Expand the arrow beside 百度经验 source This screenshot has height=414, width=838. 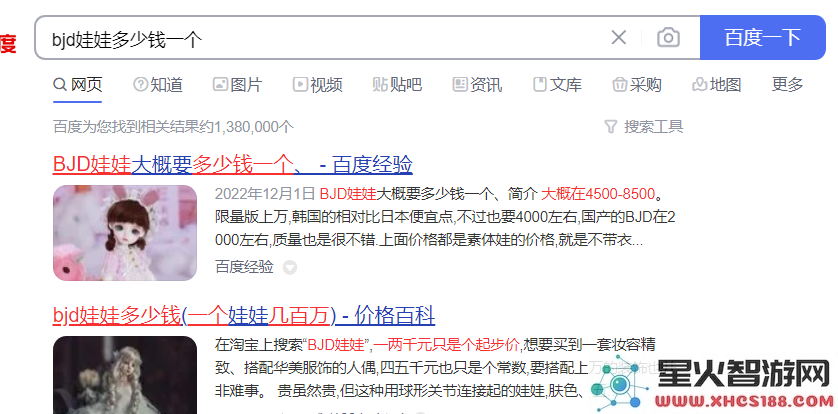point(290,267)
